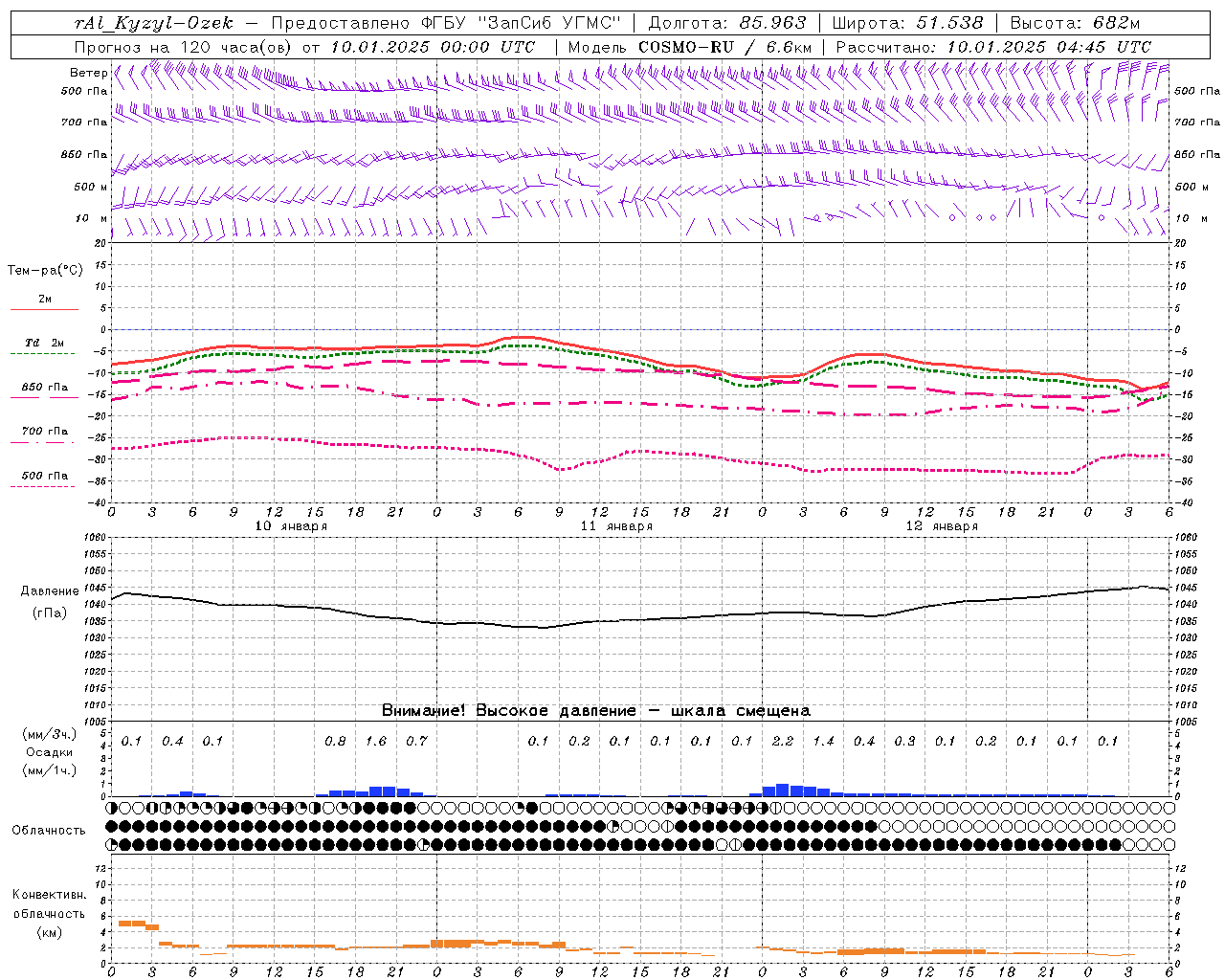Screen dimensions: 1225x980
Task: Select the Облачность cloud cover label
Action: coord(49,831)
